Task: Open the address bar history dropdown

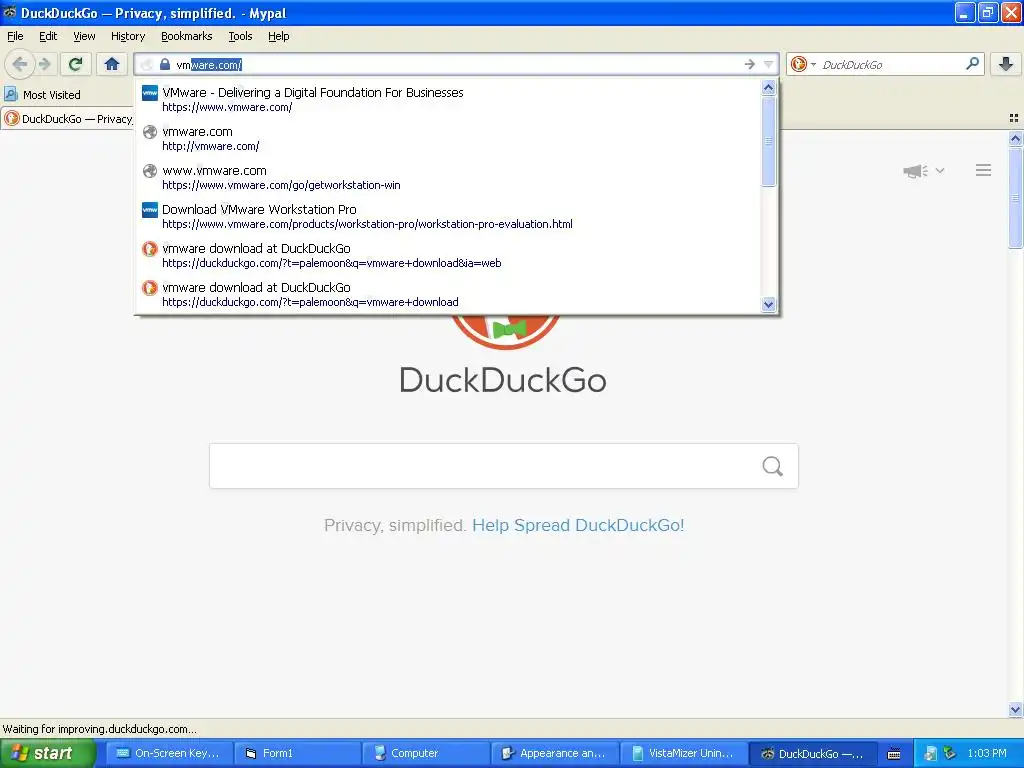Action: 769,64
